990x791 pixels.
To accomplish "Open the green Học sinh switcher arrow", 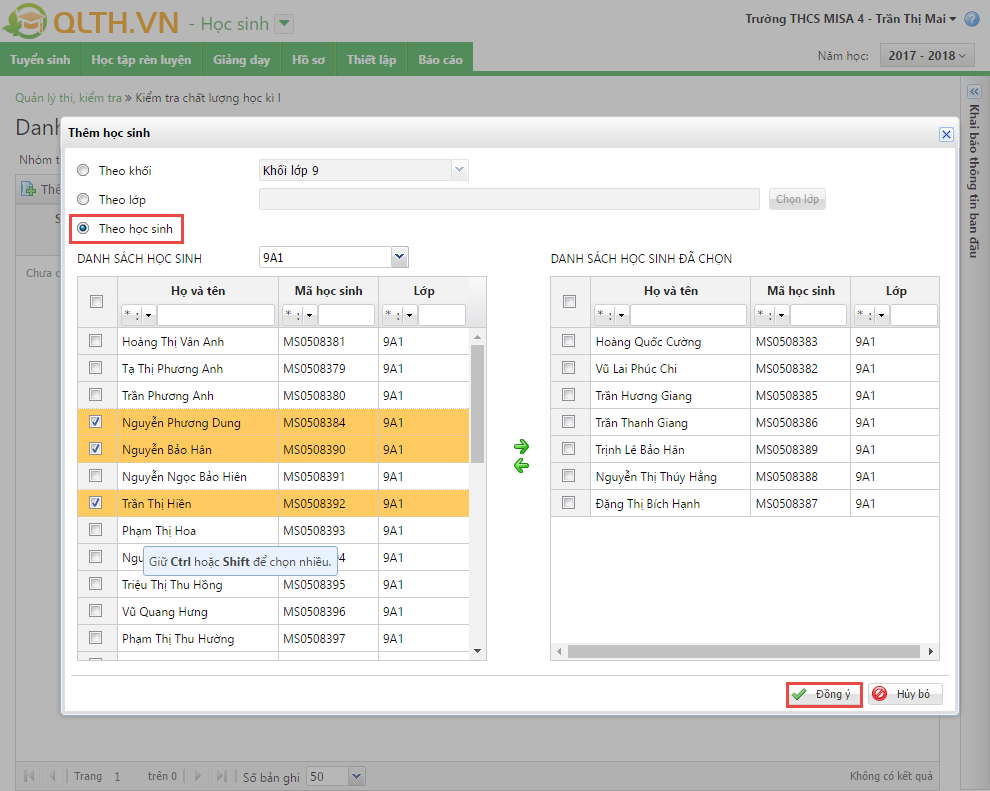I will (284, 23).
